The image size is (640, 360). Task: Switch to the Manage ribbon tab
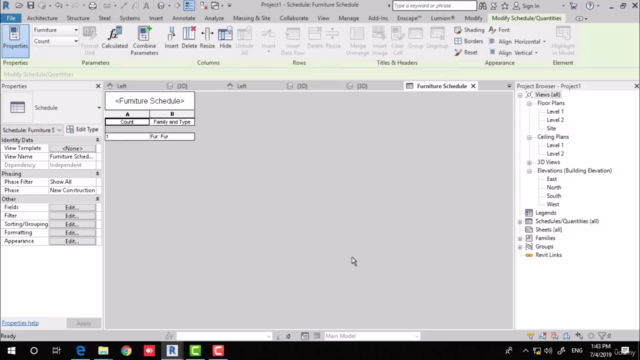click(349, 18)
